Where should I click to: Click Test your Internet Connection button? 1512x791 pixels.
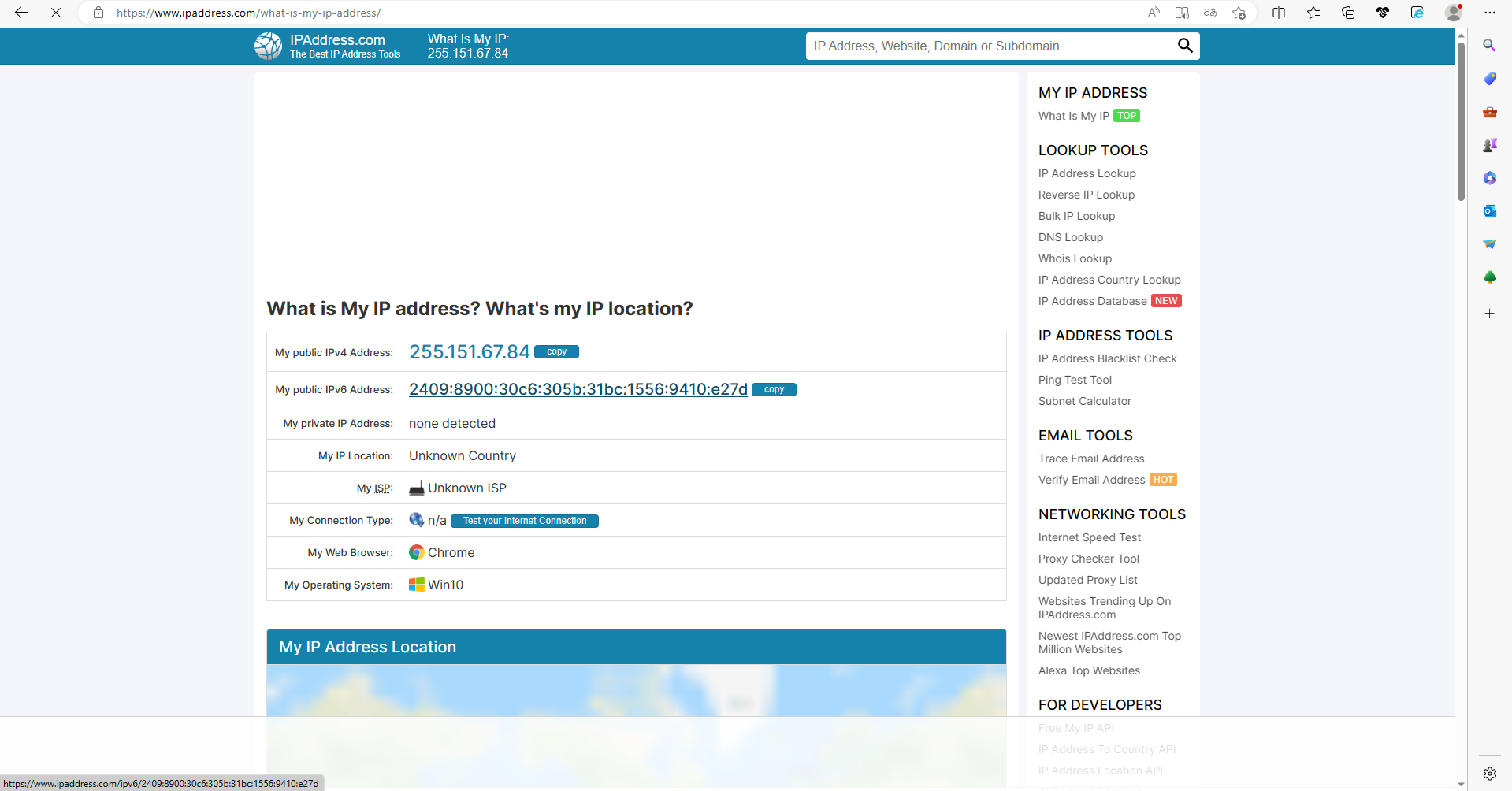coord(525,521)
